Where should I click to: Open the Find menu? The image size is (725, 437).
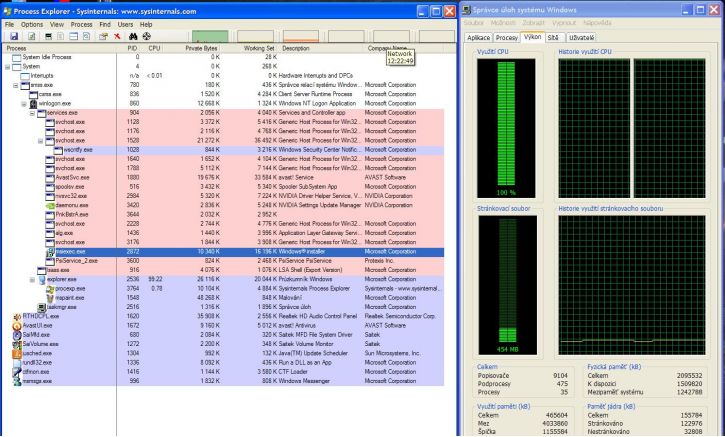(105, 25)
